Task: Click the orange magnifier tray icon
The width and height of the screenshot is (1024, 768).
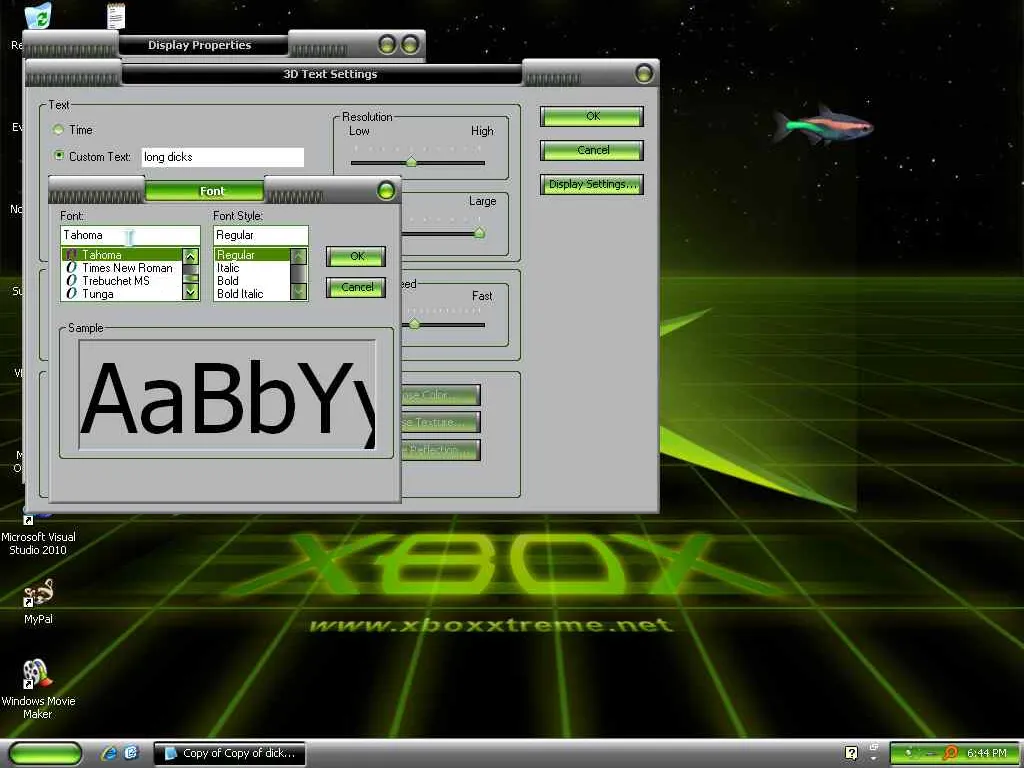Action: click(951, 753)
